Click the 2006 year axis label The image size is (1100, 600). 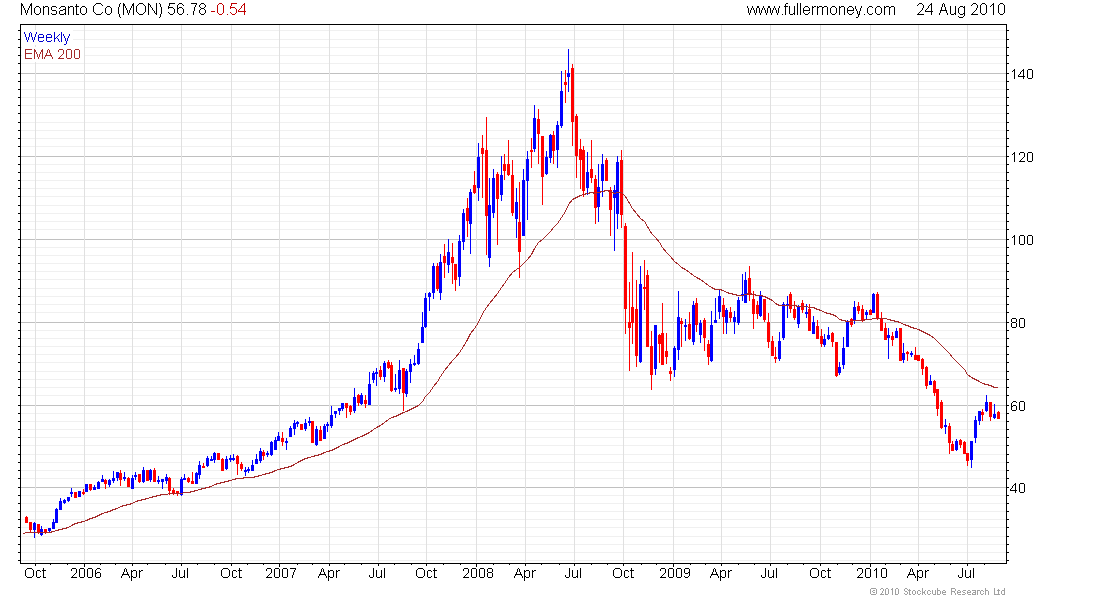[86, 573]
